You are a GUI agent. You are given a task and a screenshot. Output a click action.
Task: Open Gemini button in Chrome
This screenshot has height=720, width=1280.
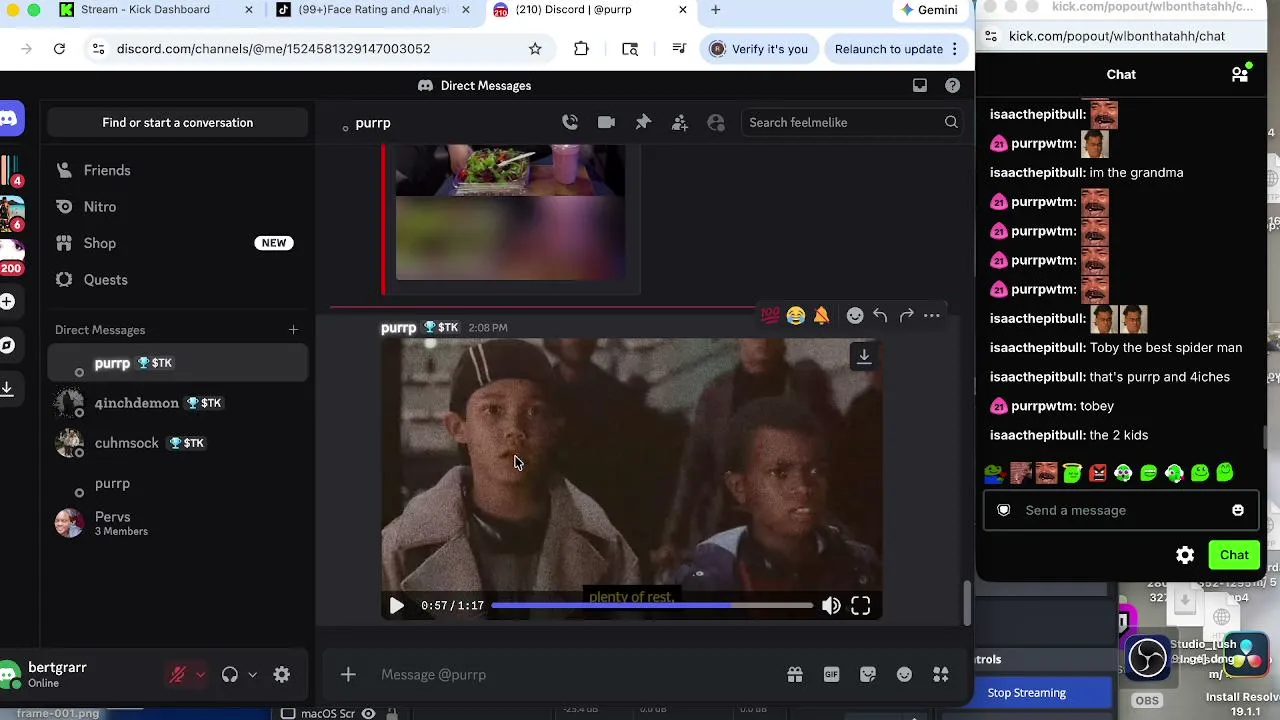click(x=930, y=10)
